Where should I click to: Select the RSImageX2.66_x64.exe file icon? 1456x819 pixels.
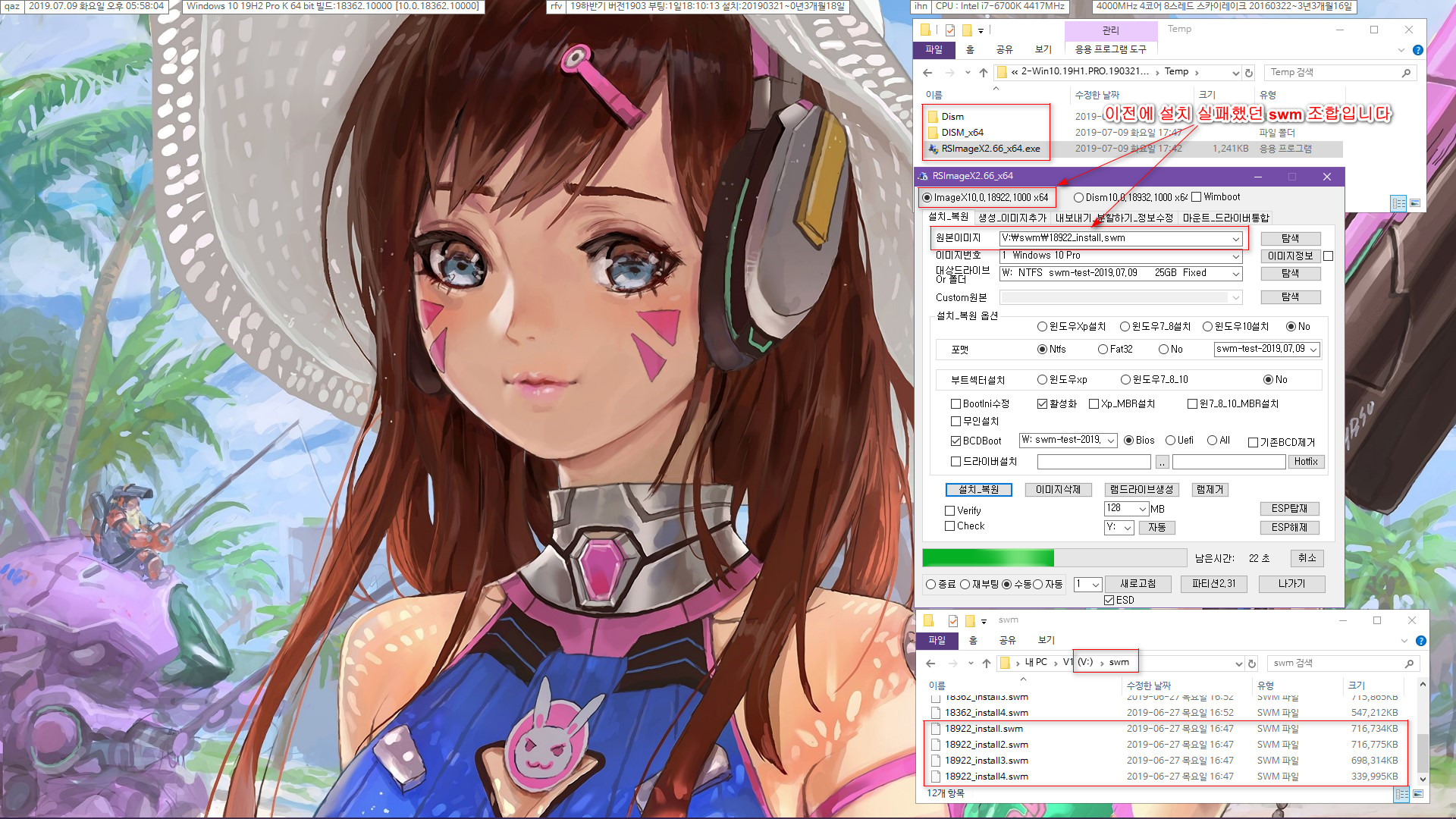[934, 149]
